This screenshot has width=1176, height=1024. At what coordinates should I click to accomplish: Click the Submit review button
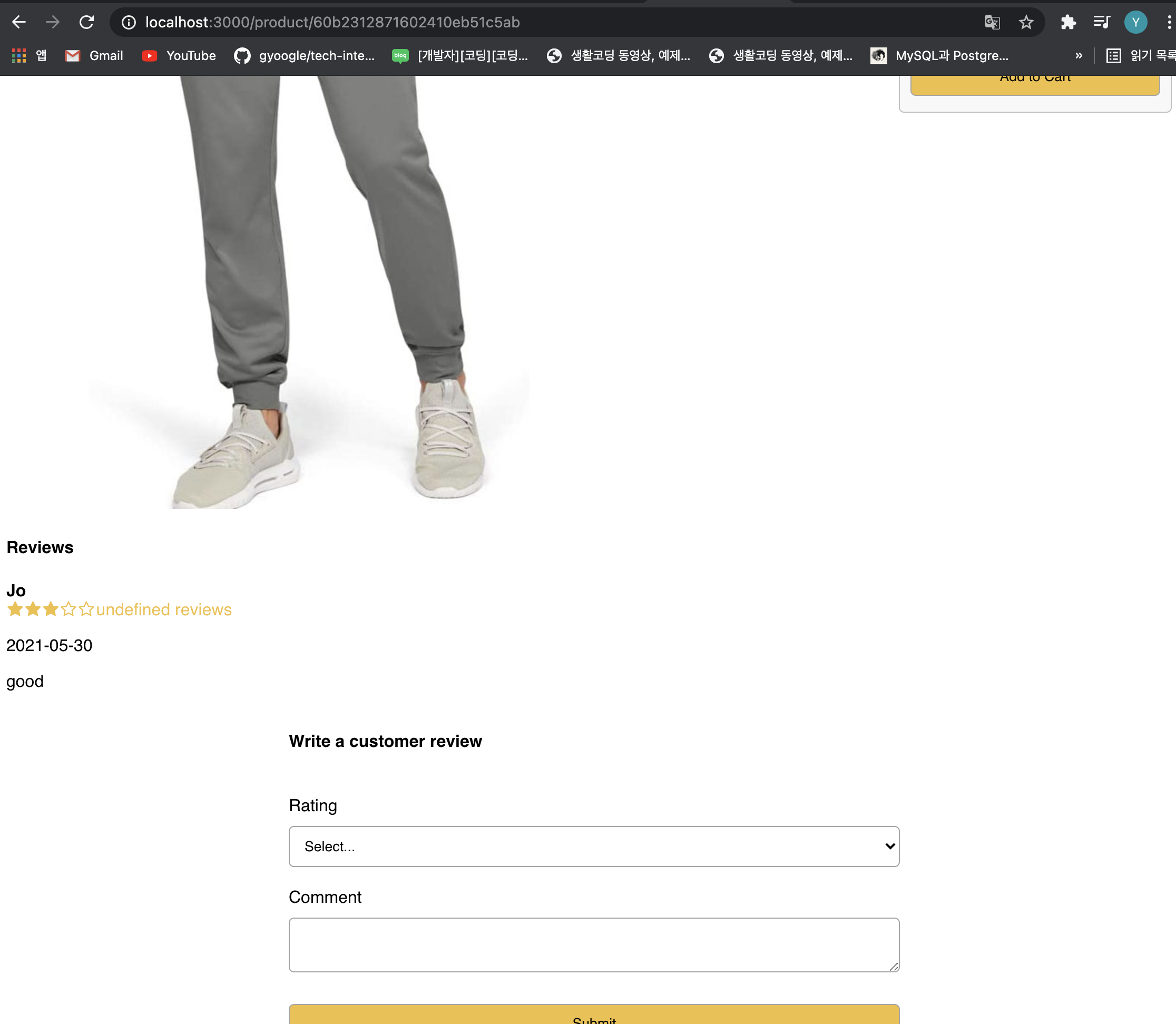pyautogui.click(x=594, y=1016)
